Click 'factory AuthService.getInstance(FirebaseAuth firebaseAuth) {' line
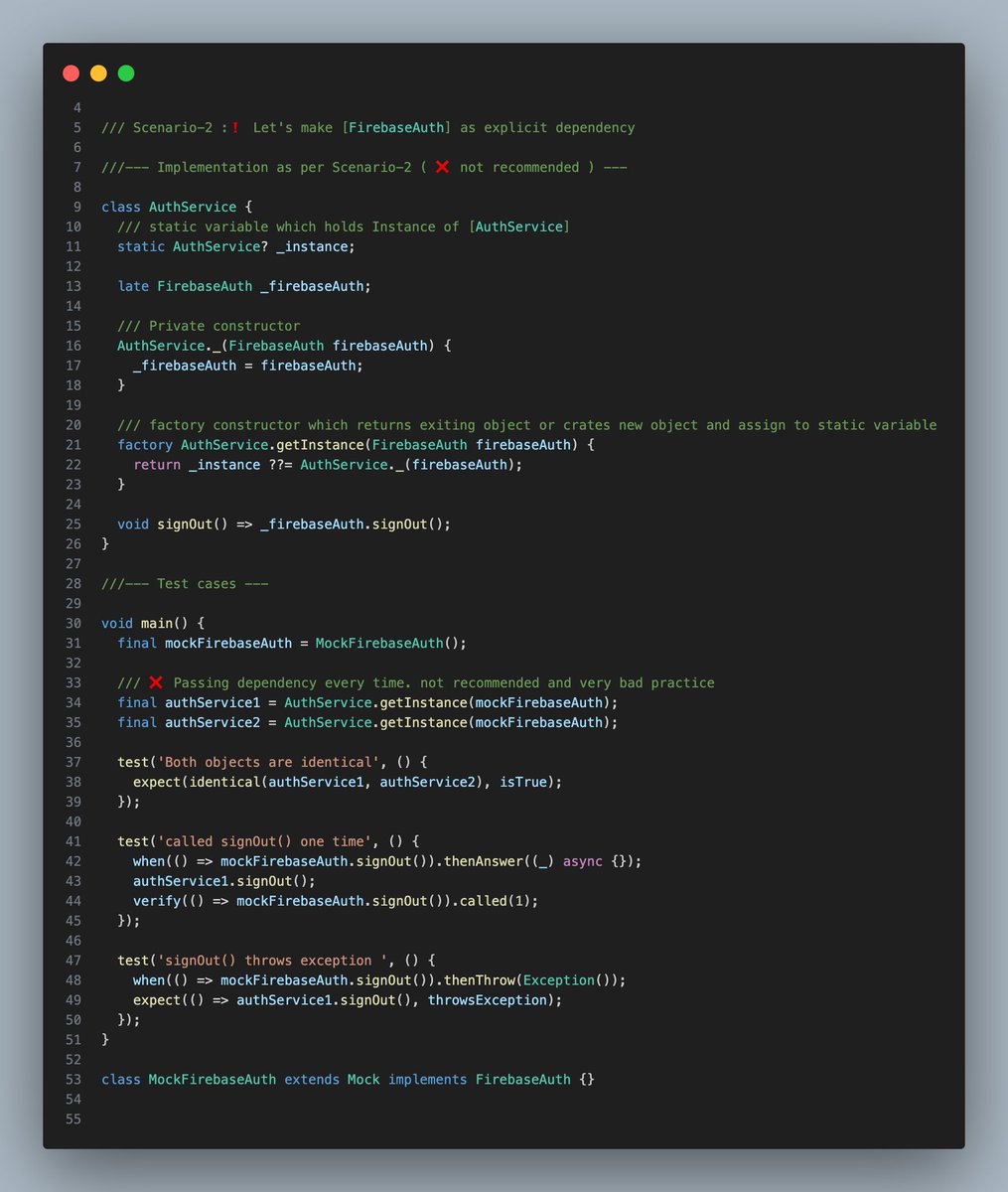The image size is (1008, 1192). click(356, 445)
